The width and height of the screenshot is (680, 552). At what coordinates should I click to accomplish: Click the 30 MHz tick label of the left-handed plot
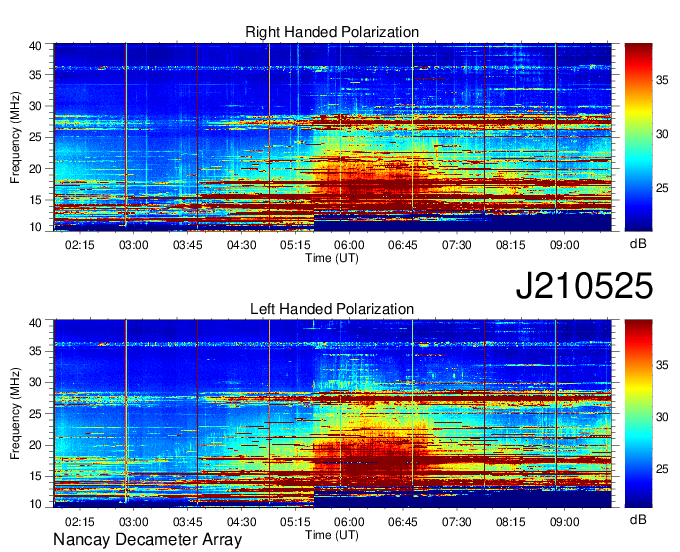(x=35, y=382)
